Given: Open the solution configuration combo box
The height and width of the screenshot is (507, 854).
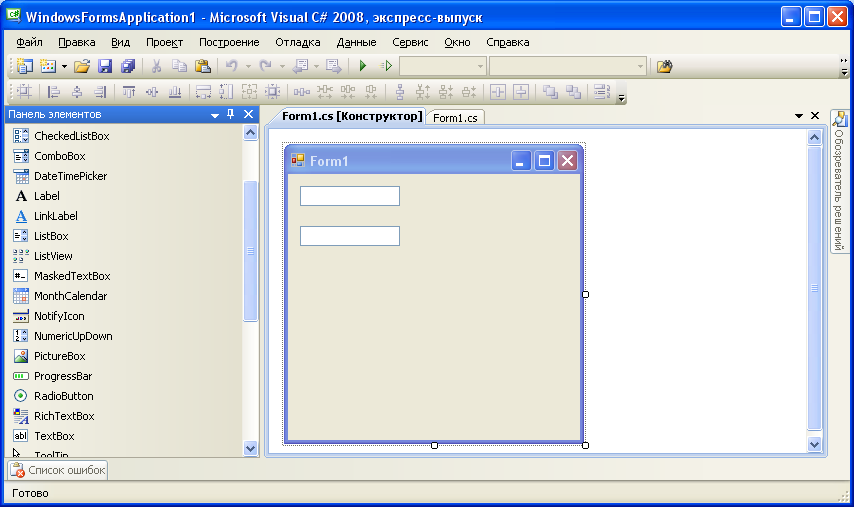Looking at the screenshot, I should 443,66.
